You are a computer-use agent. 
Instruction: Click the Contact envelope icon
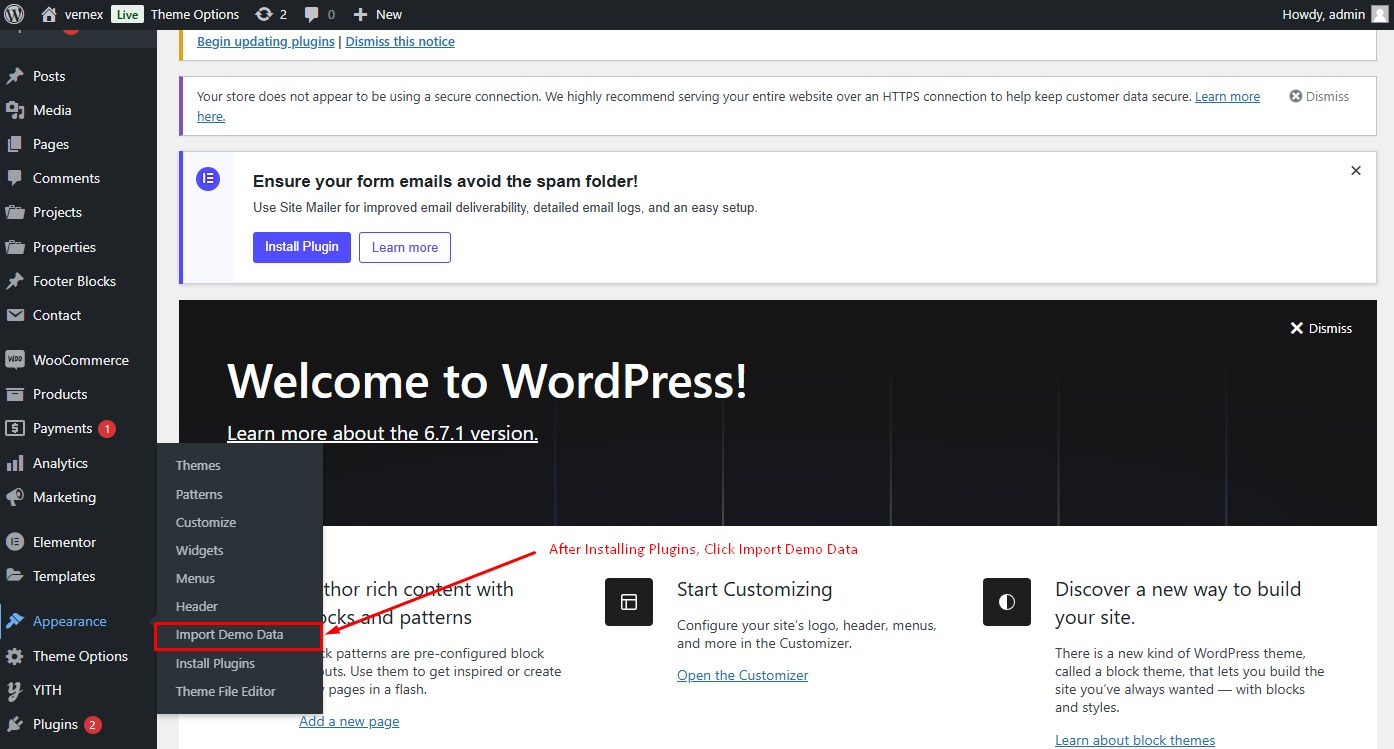click(x=15, y=315)
